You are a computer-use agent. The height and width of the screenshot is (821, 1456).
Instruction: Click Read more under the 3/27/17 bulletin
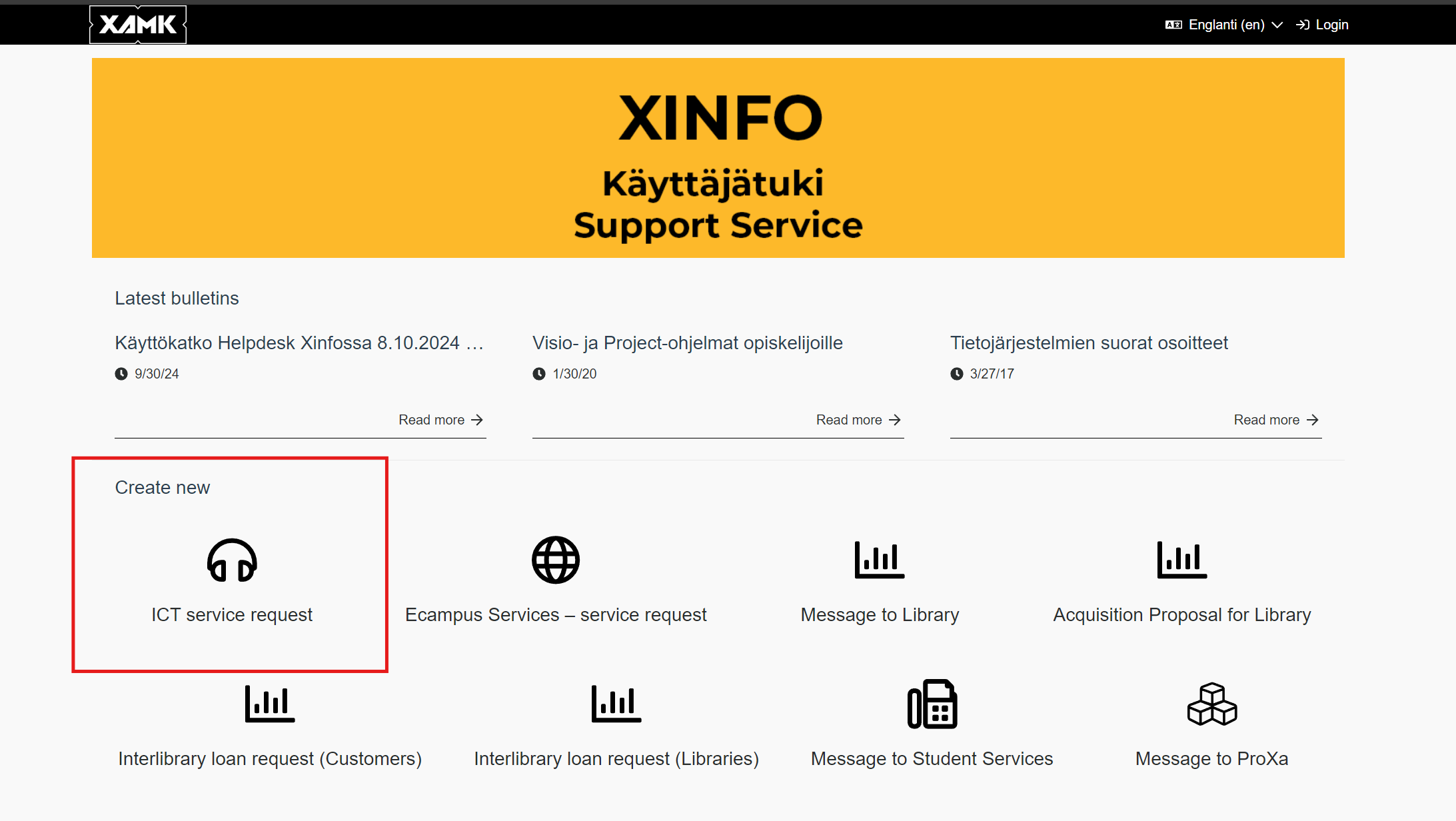pyautogui.click(x=1275, y=420)
